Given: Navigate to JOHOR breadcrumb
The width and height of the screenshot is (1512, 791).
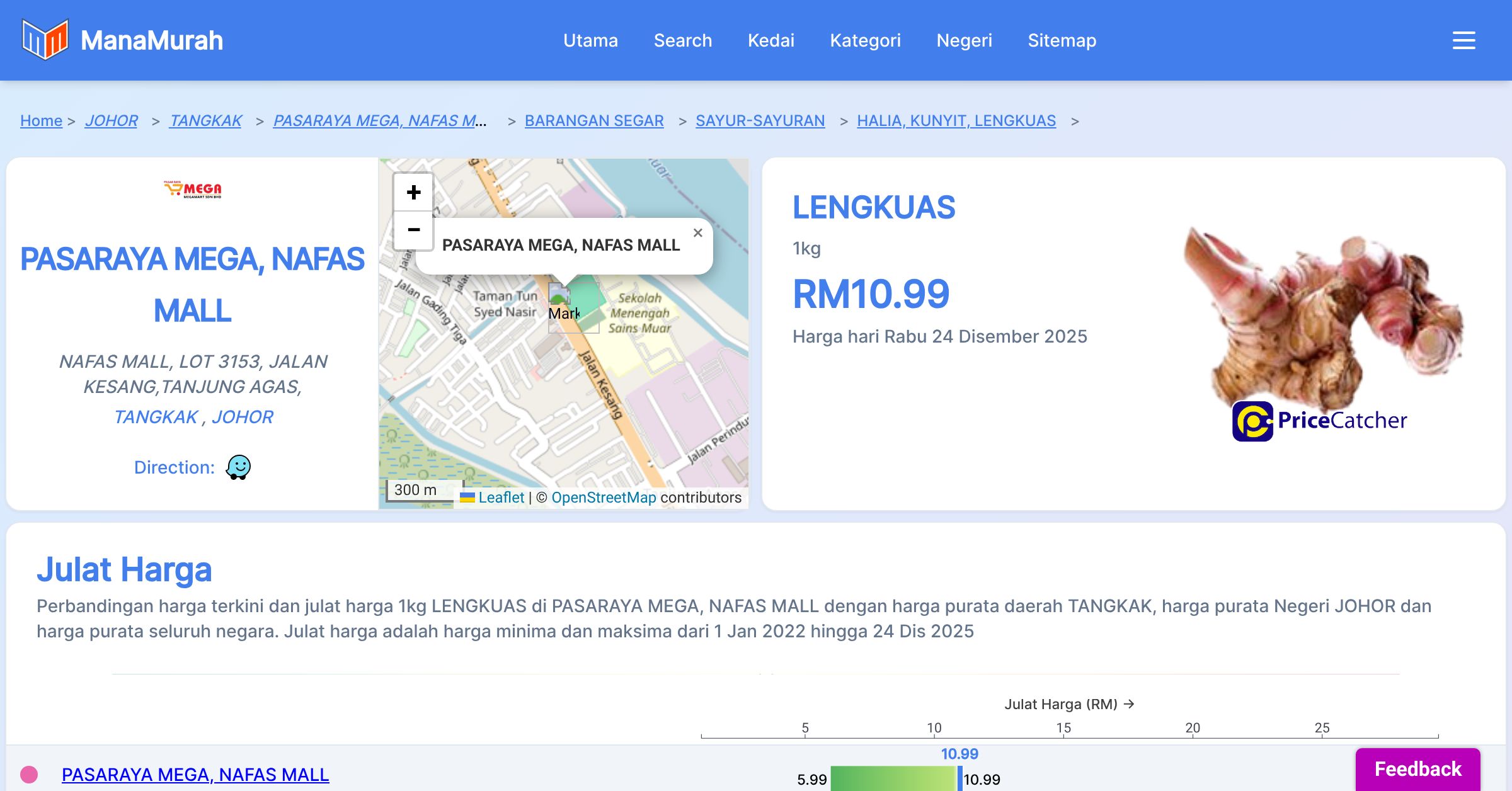Looking at the screenshot, I should tap(111, 120).
